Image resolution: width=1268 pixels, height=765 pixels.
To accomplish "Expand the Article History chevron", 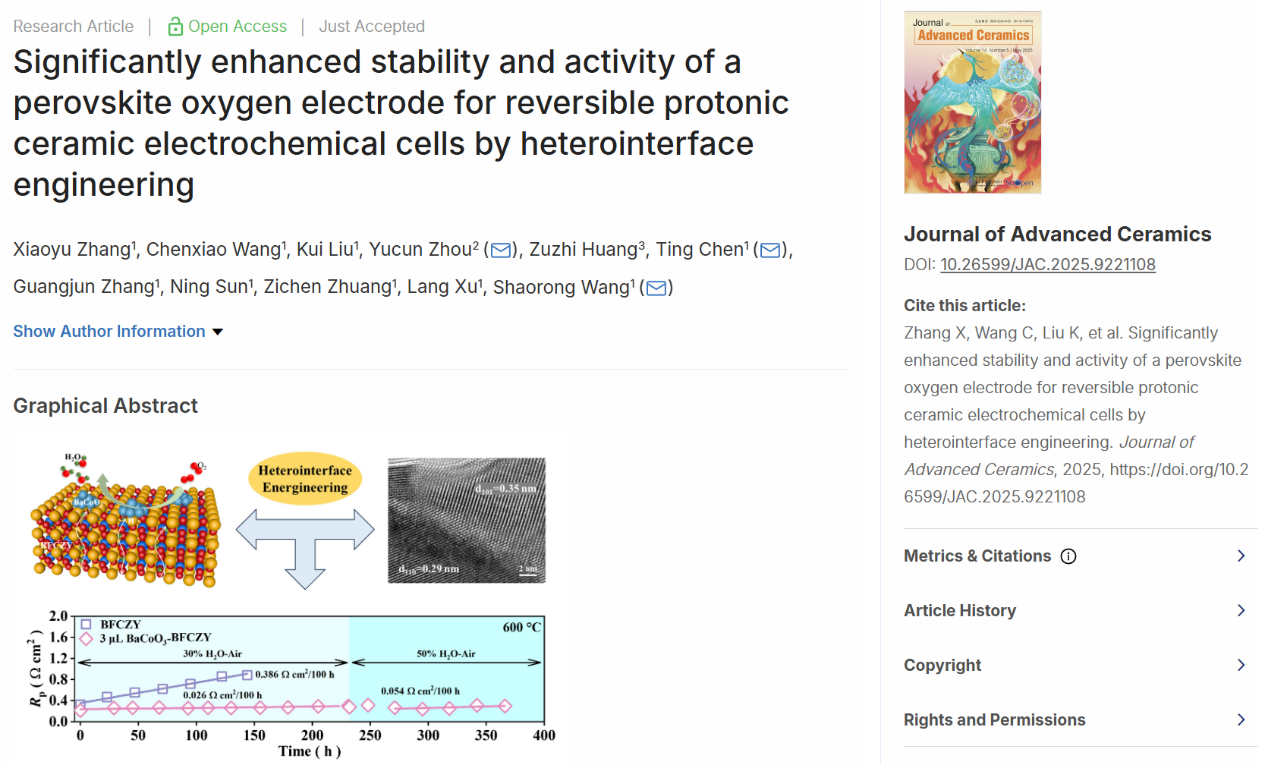I will tap(1241, 610).
